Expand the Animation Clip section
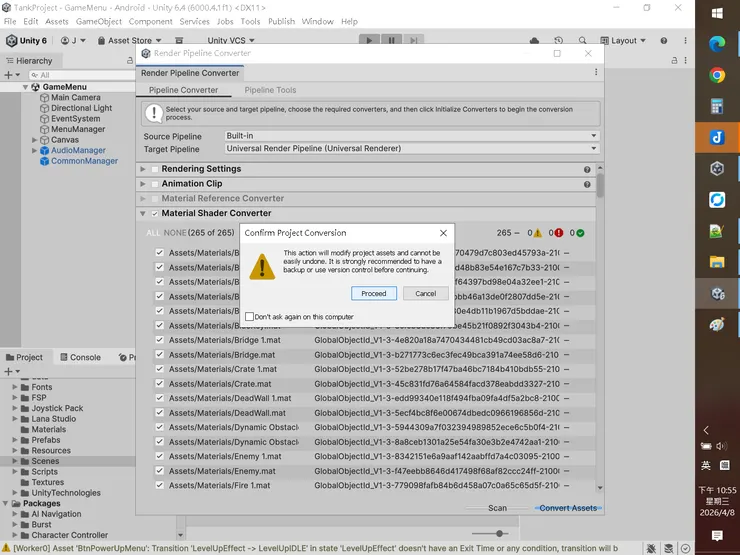This screenshot has width=740, height=555. (x=143, y=184)
